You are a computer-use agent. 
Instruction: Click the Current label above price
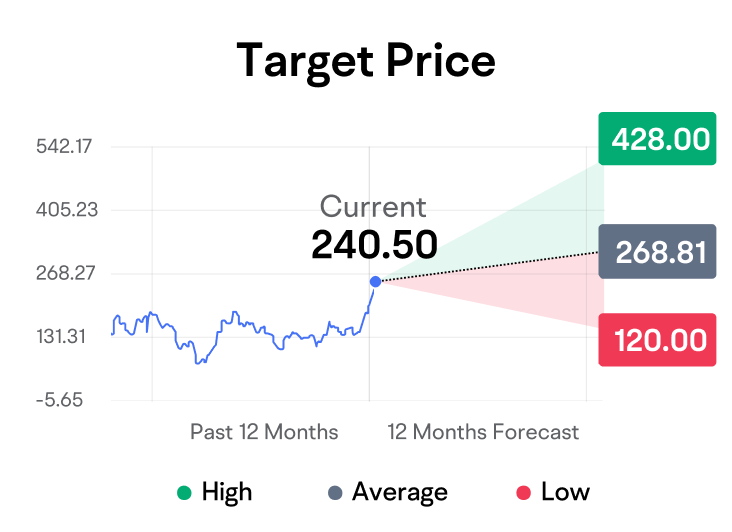click(373, 207)
